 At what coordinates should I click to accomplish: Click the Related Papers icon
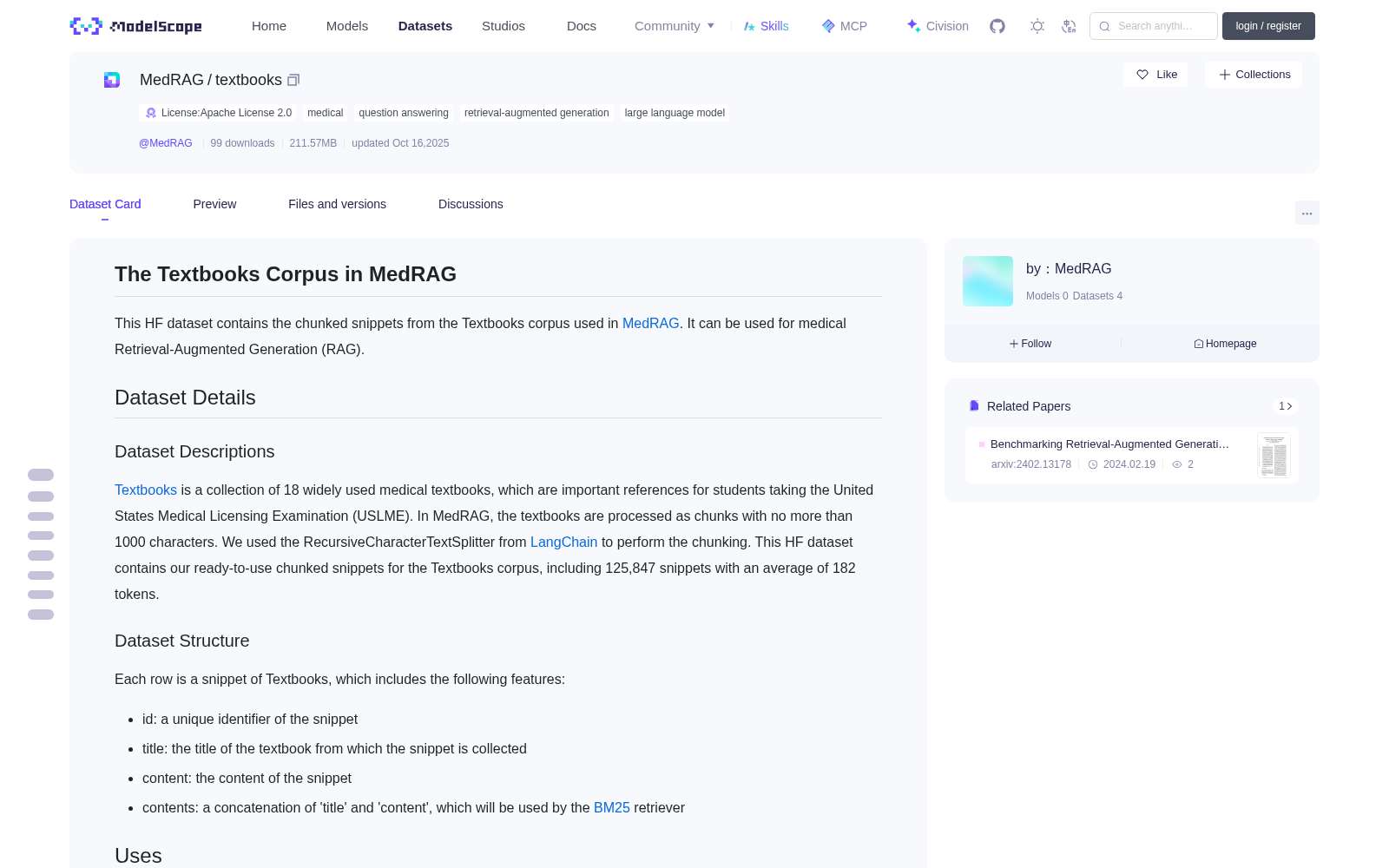(974, 406)
